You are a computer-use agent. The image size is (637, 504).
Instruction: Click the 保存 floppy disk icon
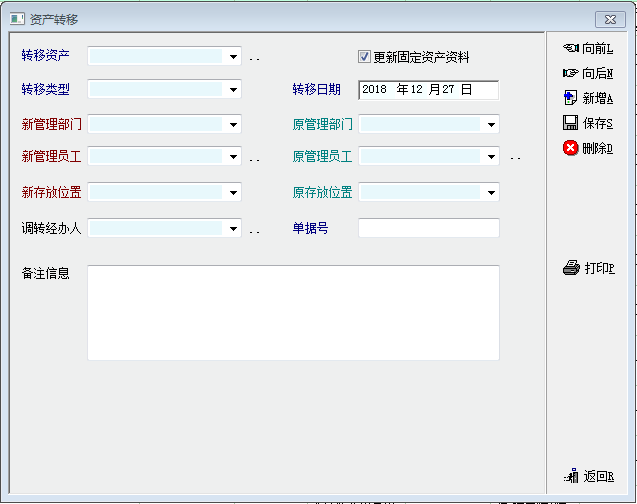(x=571, y=122)
